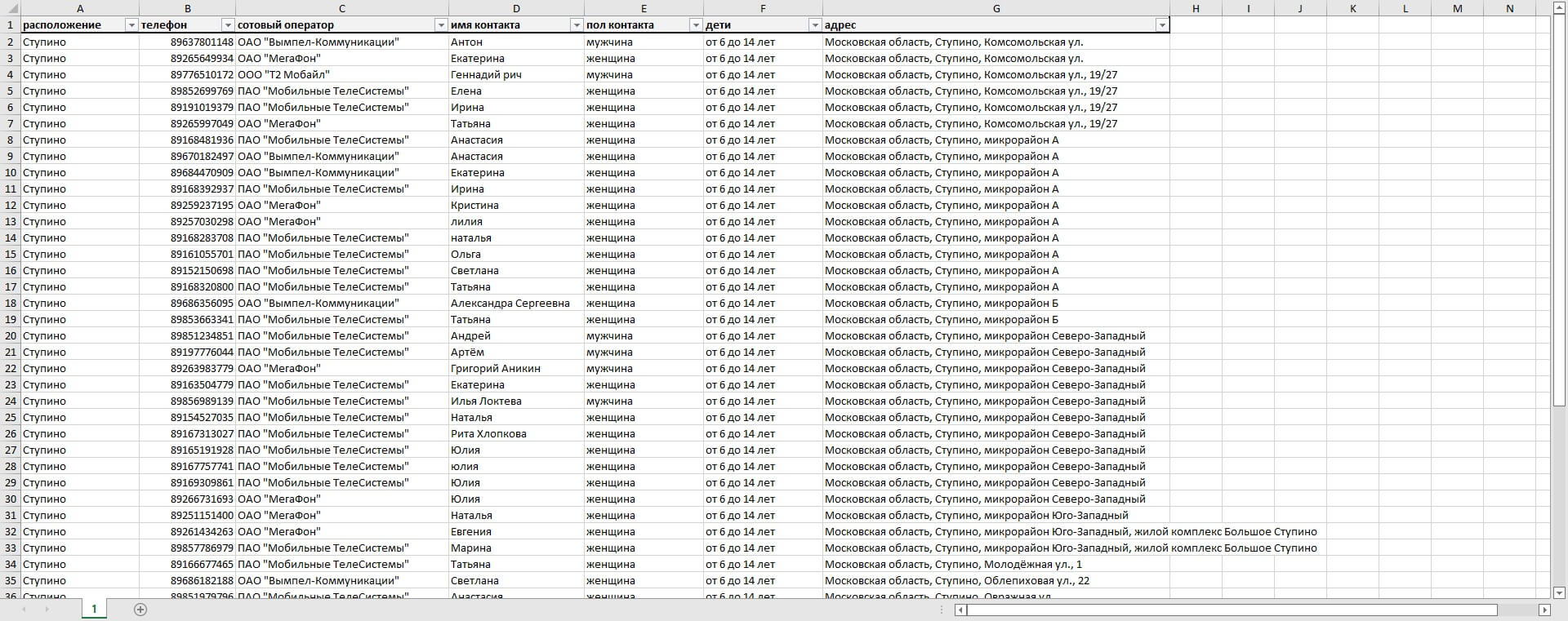1568x621 pixels.
Task: Click vertical scrollbar up arrow
Action: pyautogui.click(x=1559, y=7)
